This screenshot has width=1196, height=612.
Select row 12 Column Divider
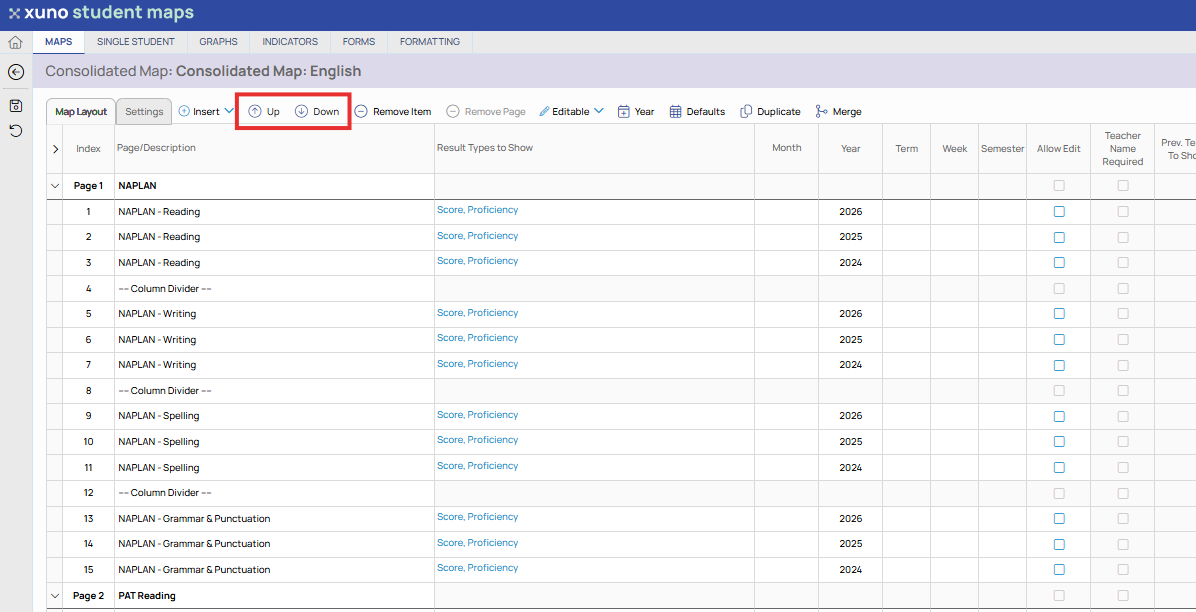[165, 493]
